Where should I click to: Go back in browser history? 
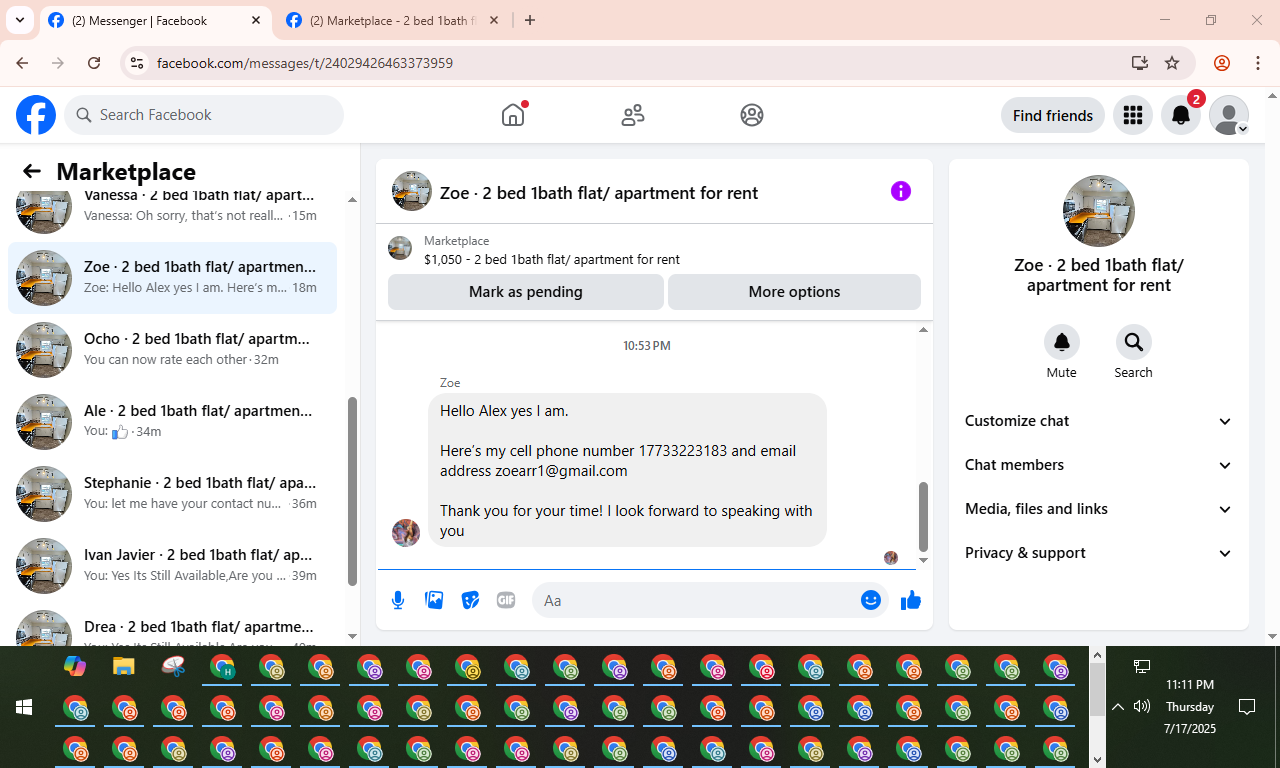(x=23, y=63)
